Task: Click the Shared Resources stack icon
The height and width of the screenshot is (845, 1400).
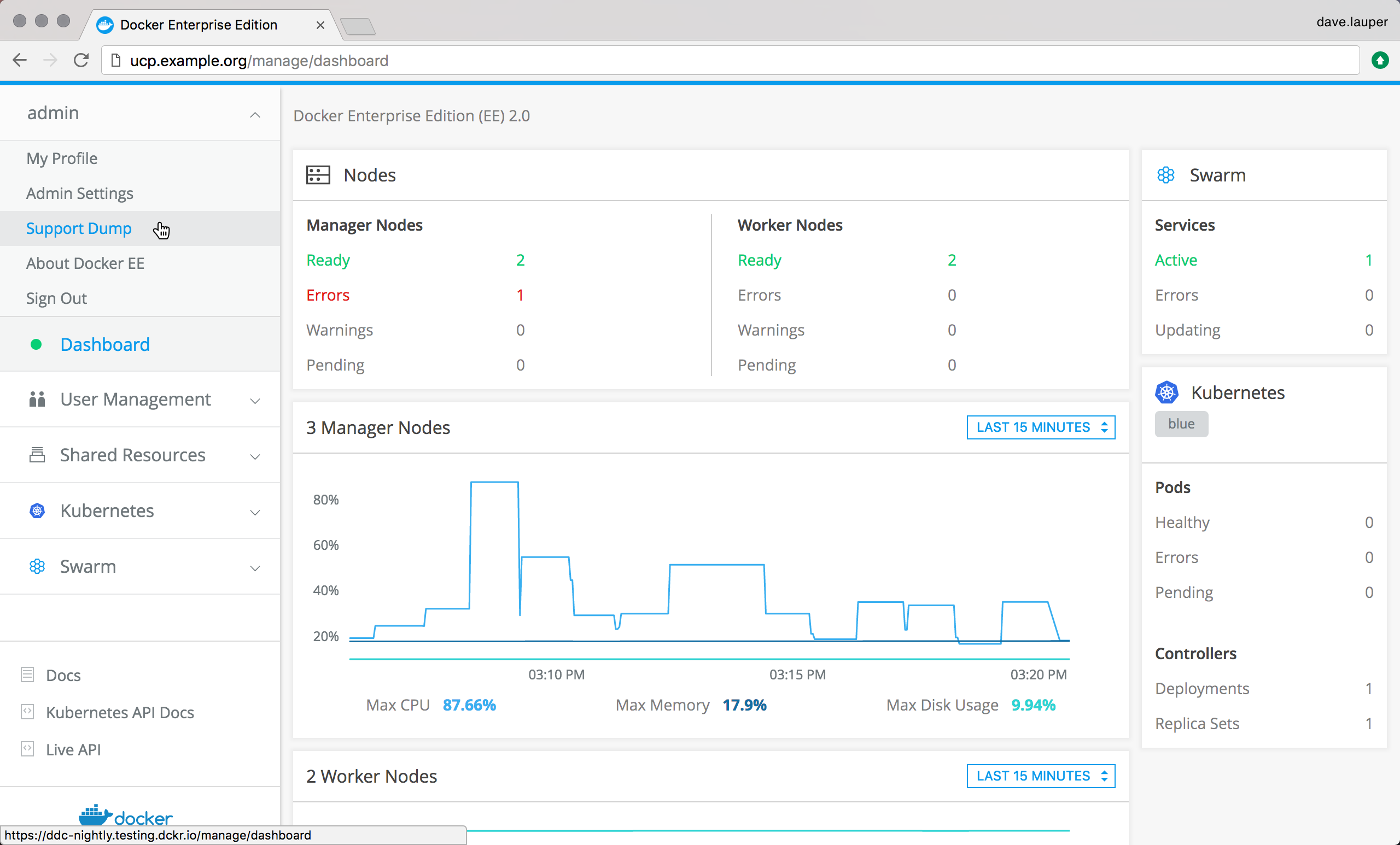Action: click(37, 455)
